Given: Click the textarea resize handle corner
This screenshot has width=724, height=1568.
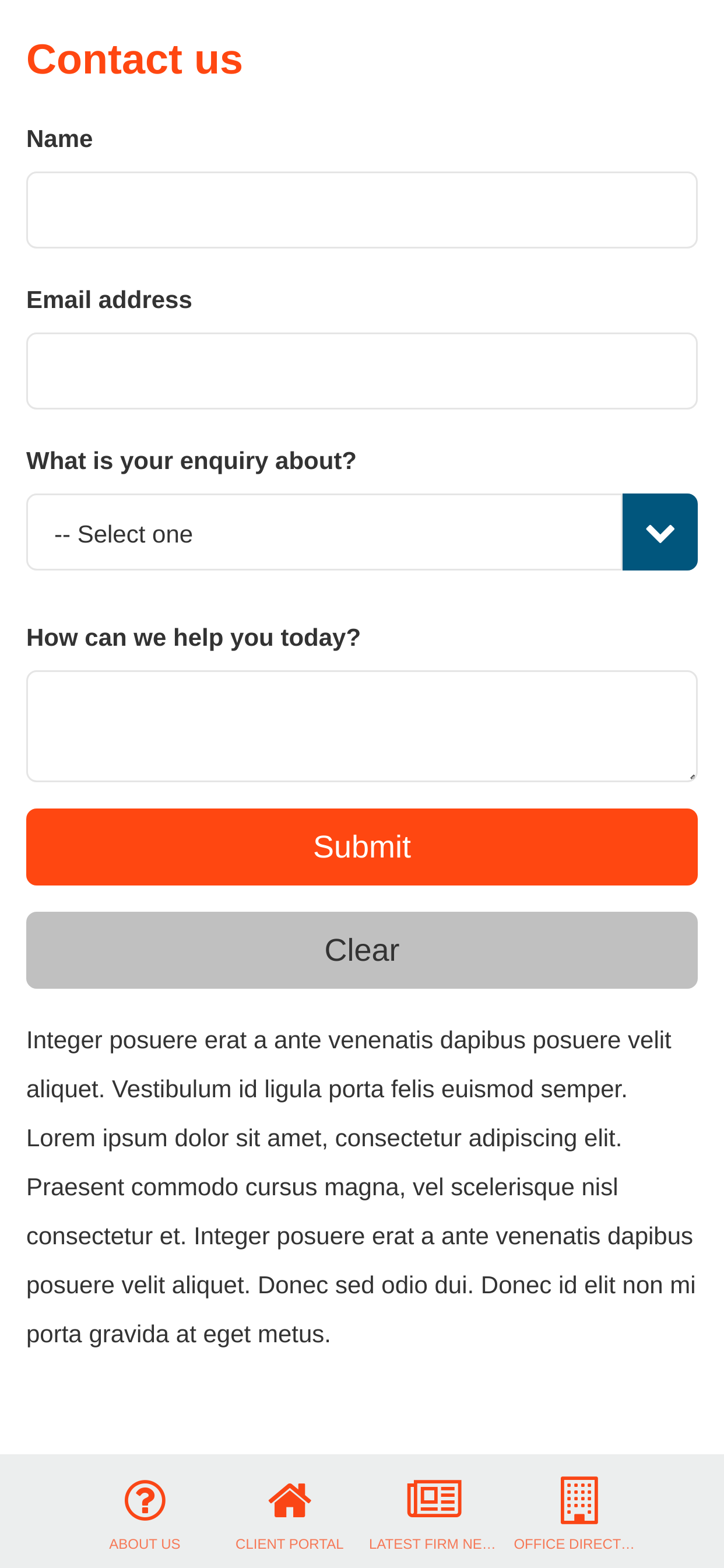Looking at the screenshot, I should click(693, 776).
